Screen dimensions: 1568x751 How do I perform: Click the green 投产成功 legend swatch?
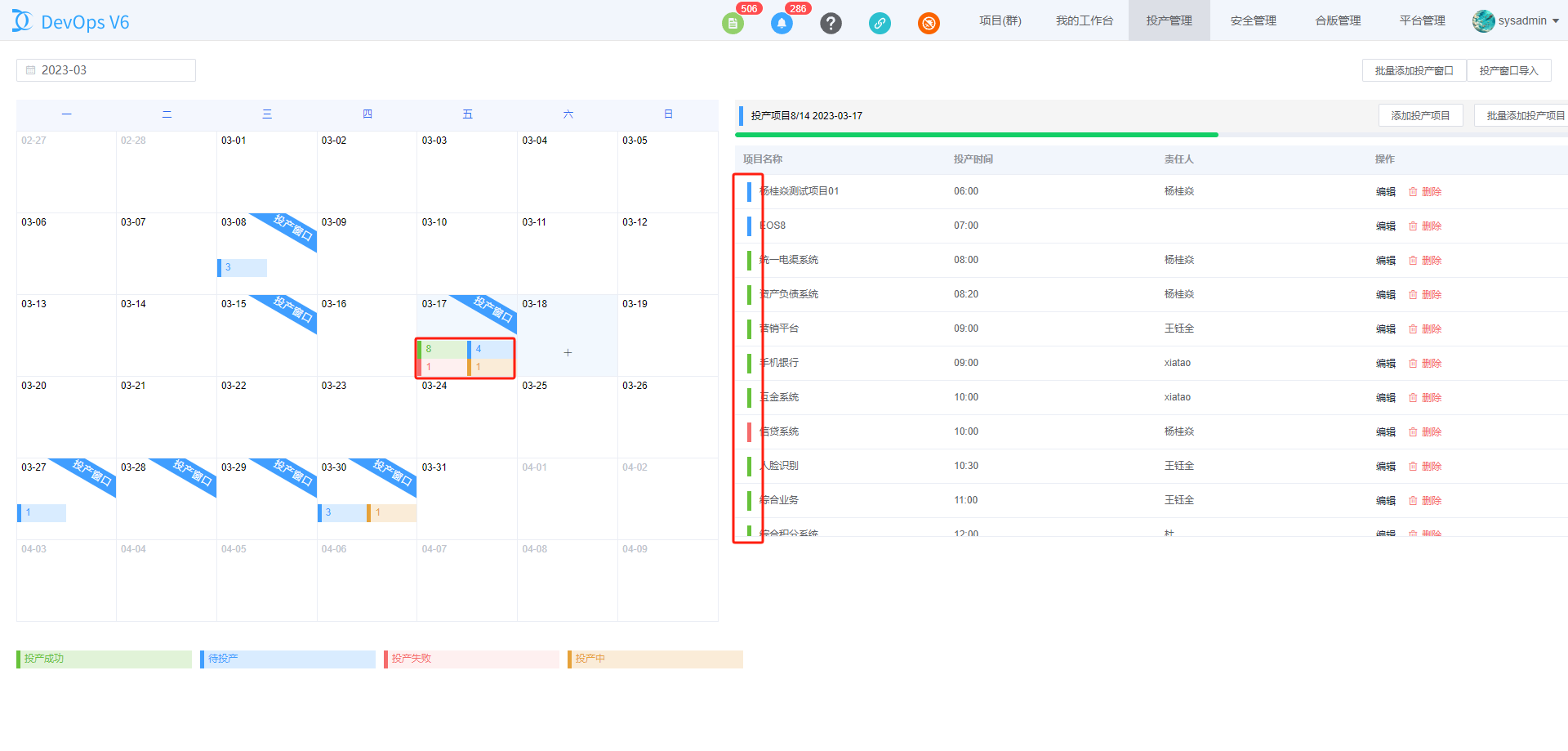pos(104,659)
